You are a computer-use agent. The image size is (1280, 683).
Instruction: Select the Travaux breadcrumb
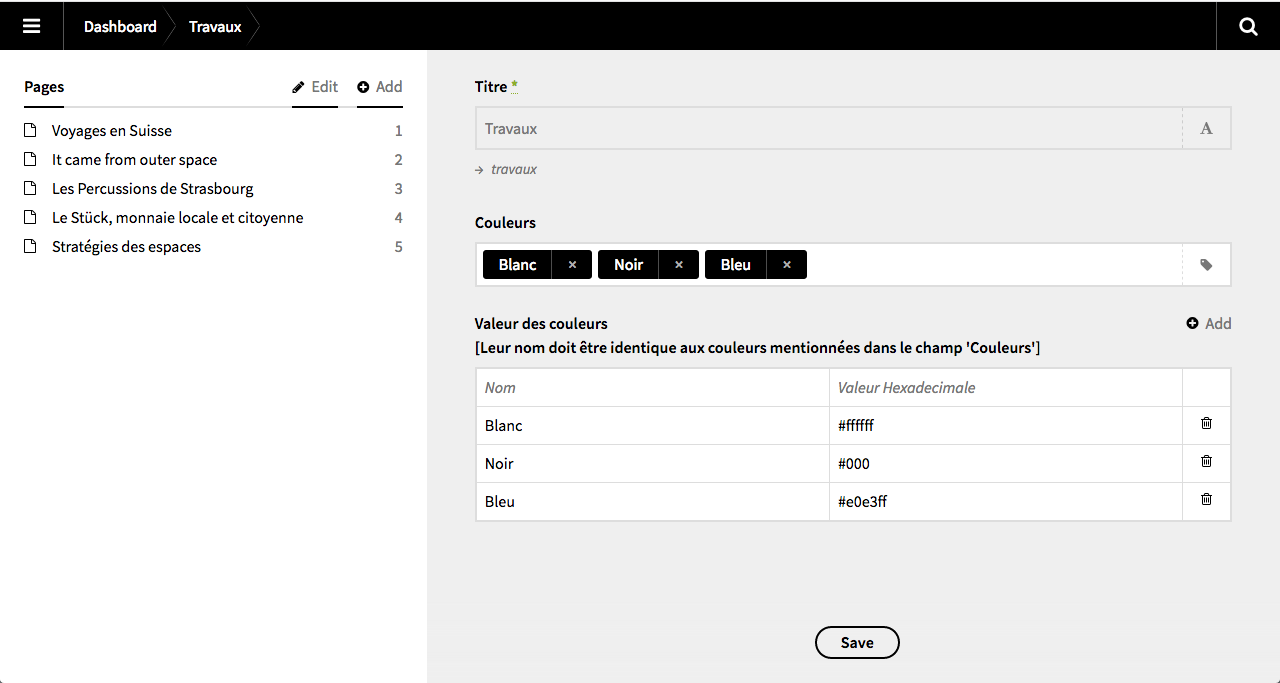coord(215,27)
